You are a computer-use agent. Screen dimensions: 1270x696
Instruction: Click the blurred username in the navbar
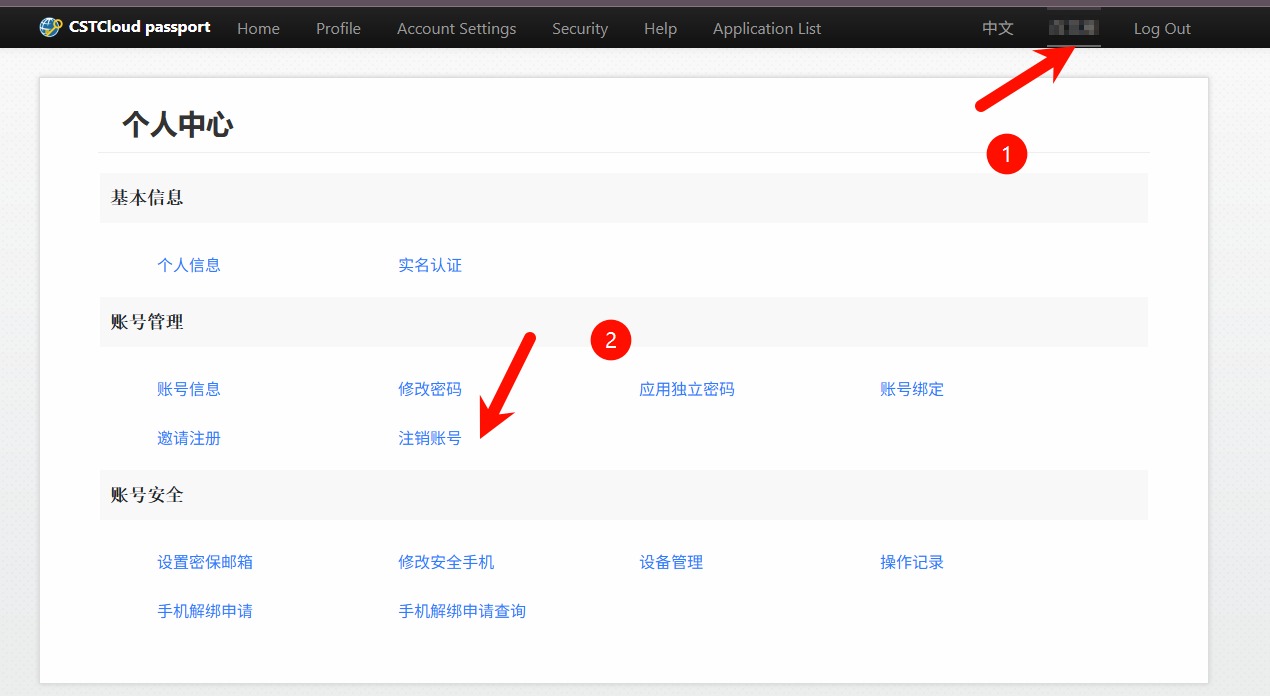point(1073,28)
